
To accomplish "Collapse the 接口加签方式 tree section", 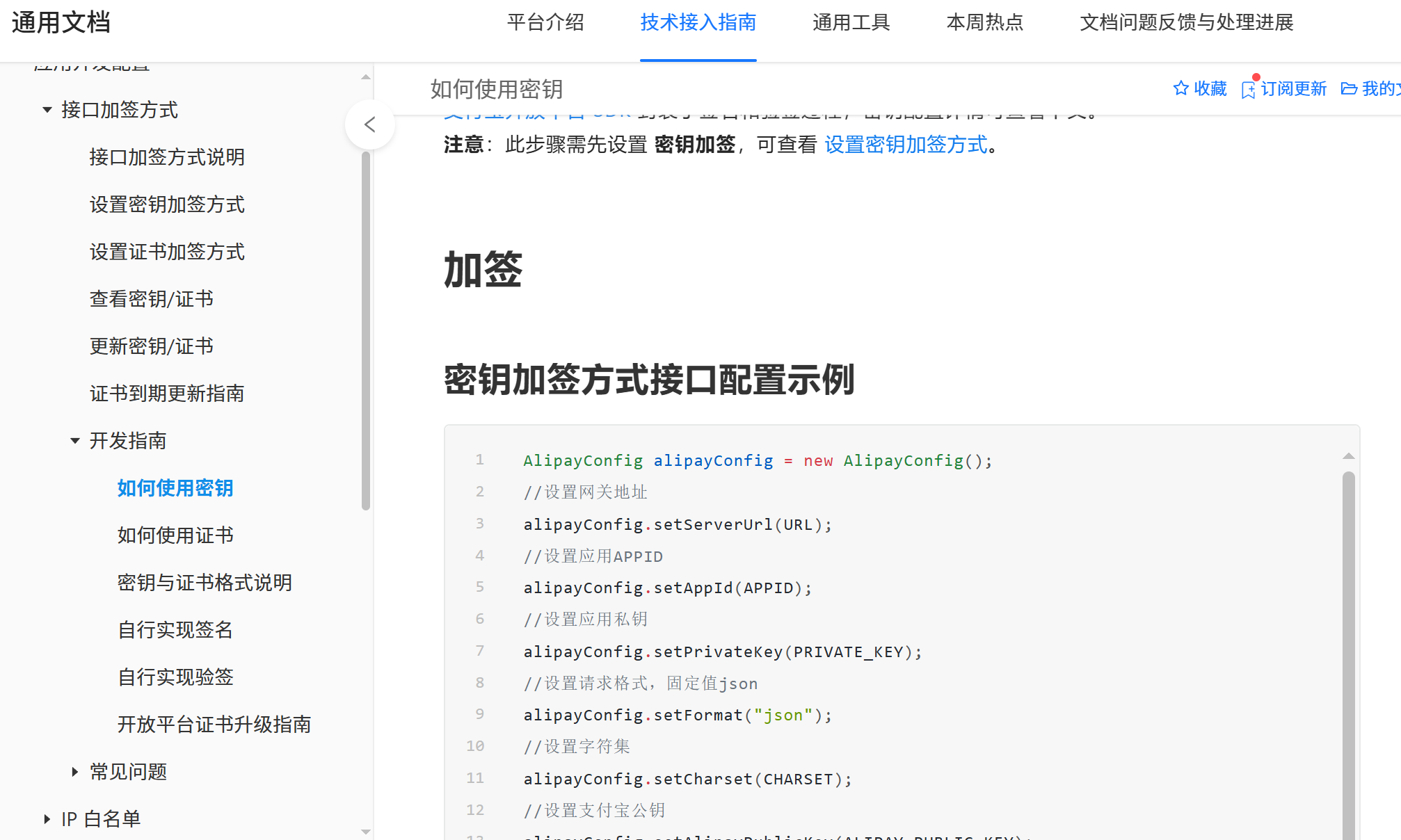I will 47,110.
